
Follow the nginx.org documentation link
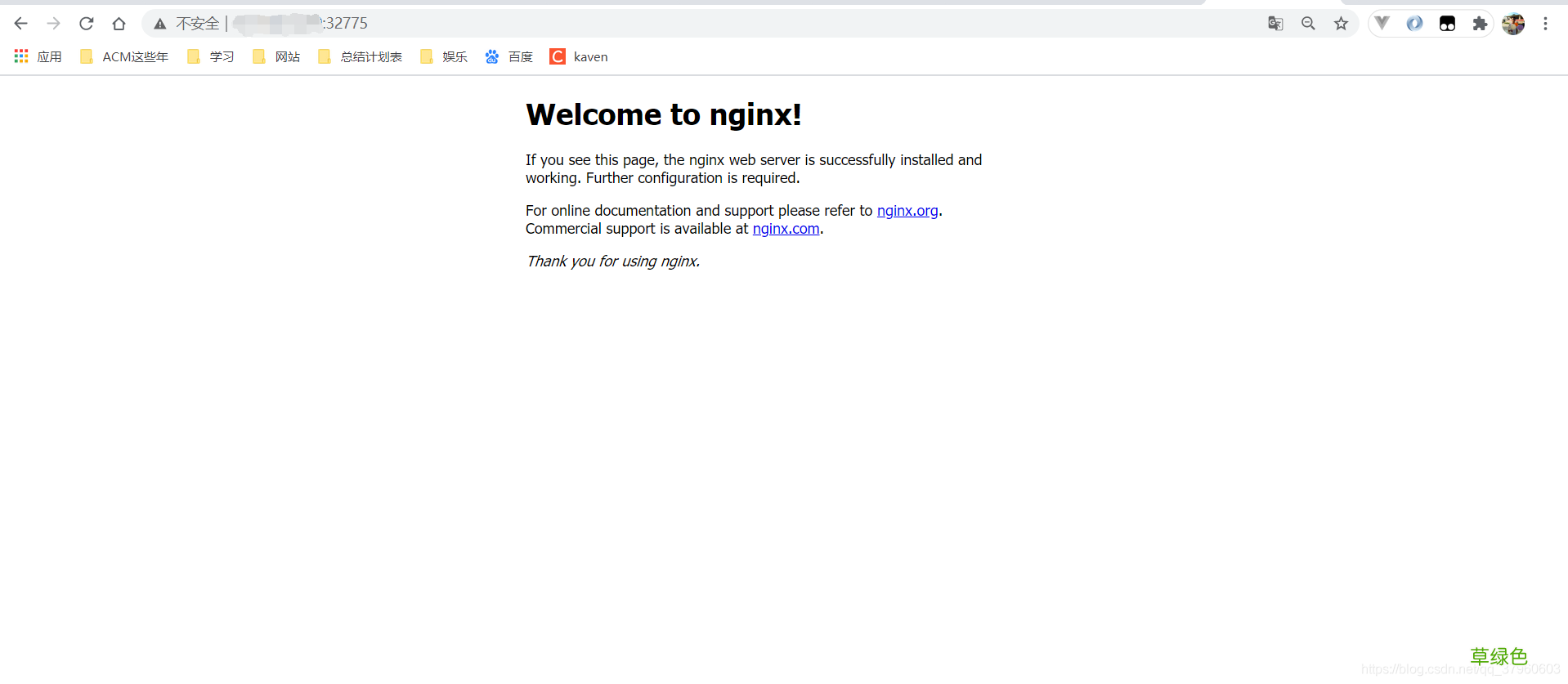pyautogui.click(x=907, y=211)
